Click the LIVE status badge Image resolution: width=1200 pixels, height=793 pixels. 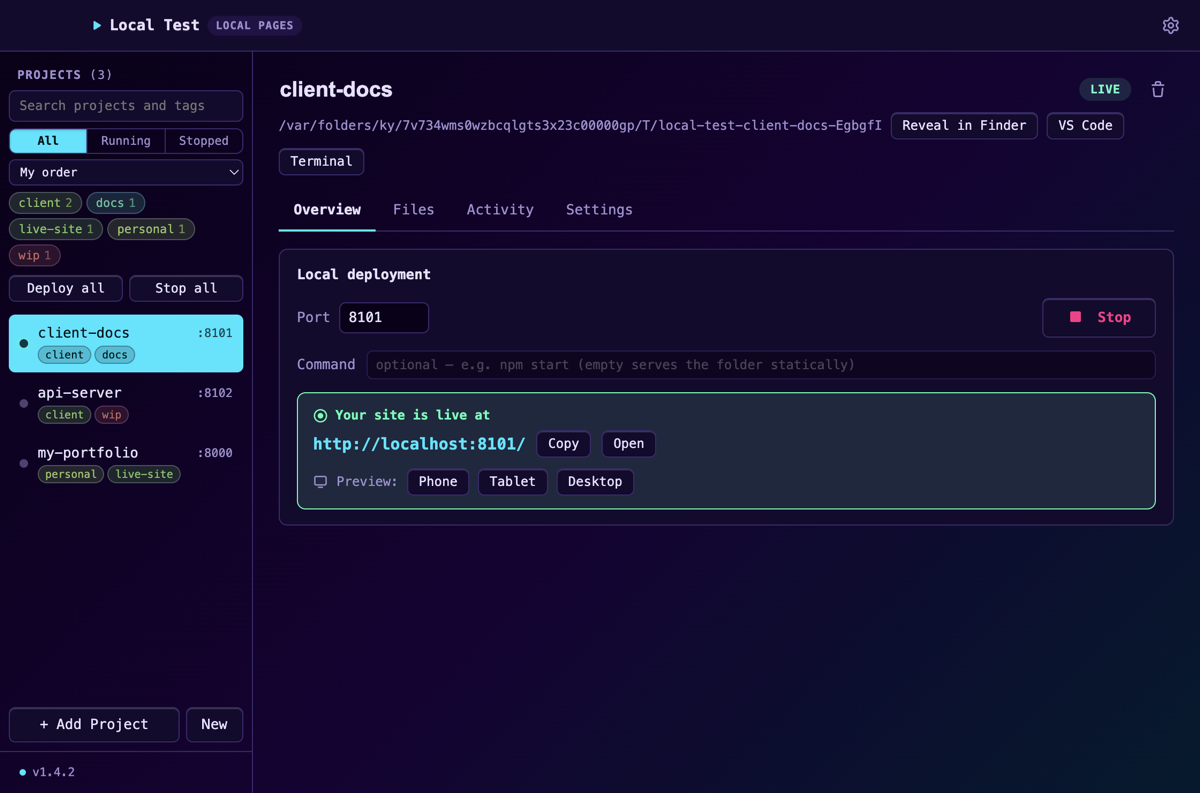pyautogui.click(x=1105, y=90)
